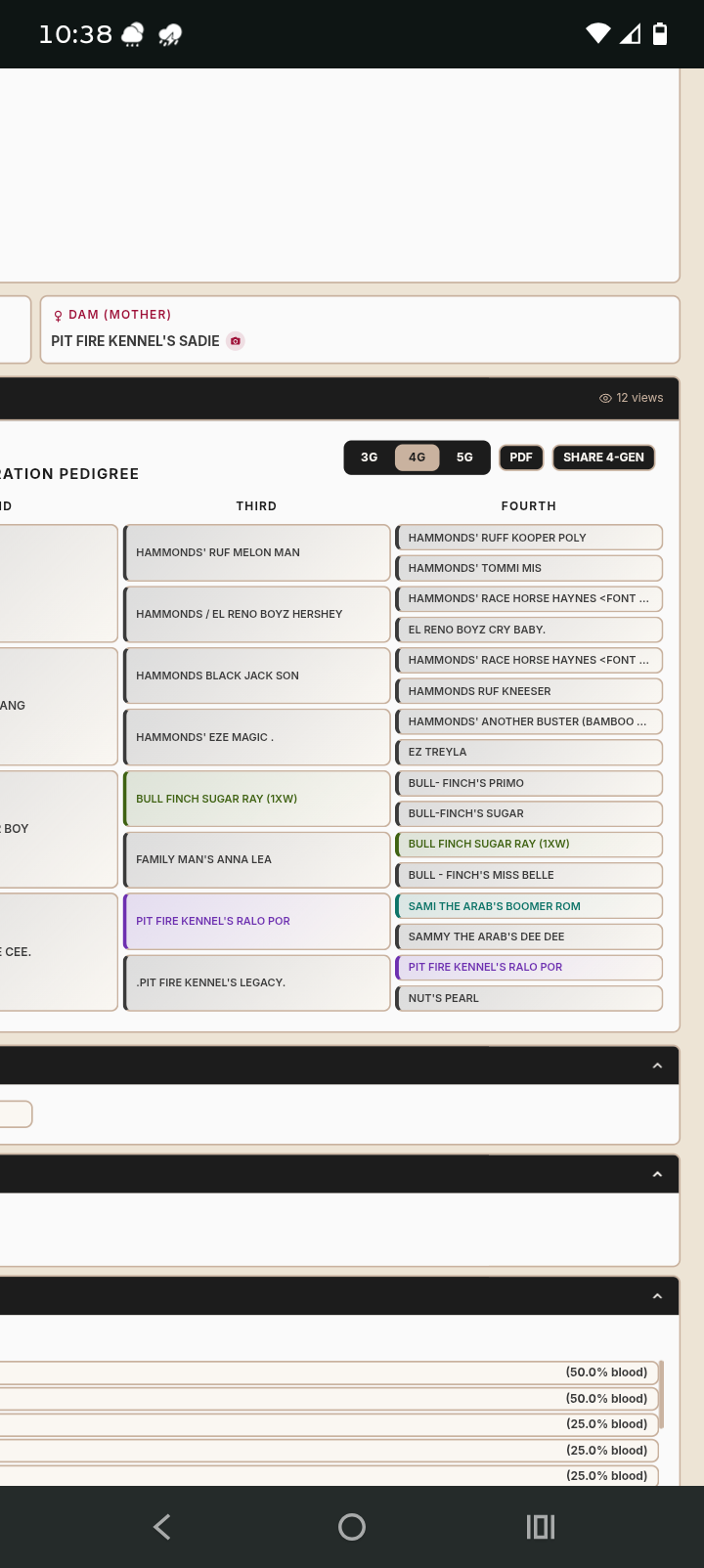Open EZ Treyla ancestor
This screenshot has height=1568, width=704.
(529, 753)
